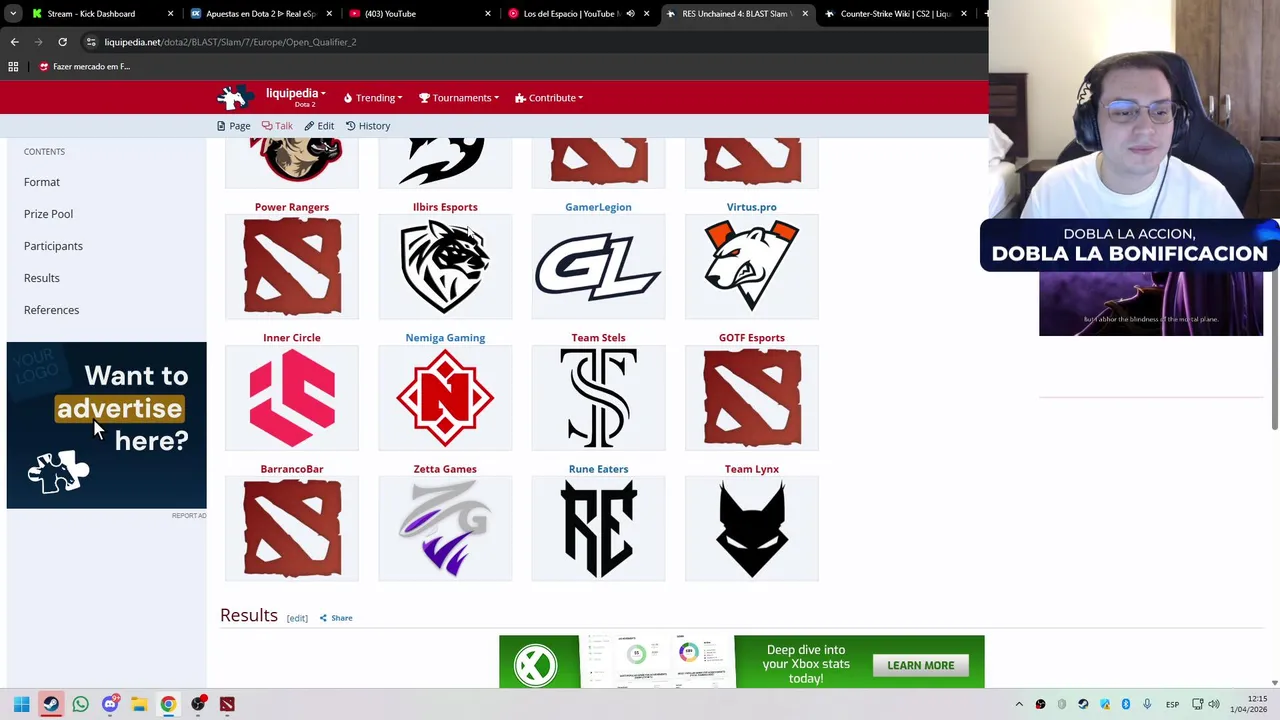This screenshot has height=720, width=1280.
Task: Click the Inner Circle pink logo
Action: [292, 398]
